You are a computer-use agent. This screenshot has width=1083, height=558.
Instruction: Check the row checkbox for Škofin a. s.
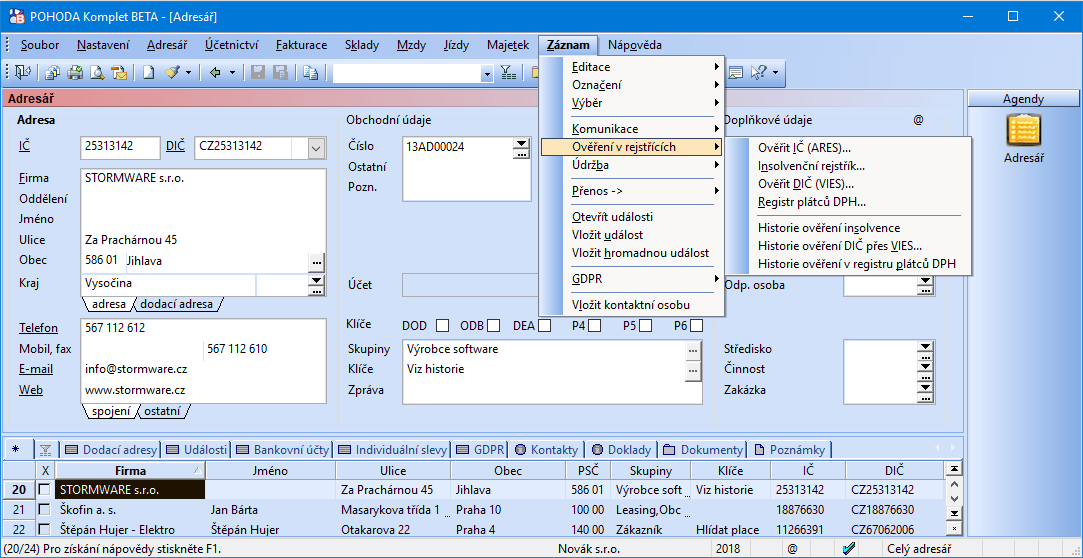tap(44, 510)
